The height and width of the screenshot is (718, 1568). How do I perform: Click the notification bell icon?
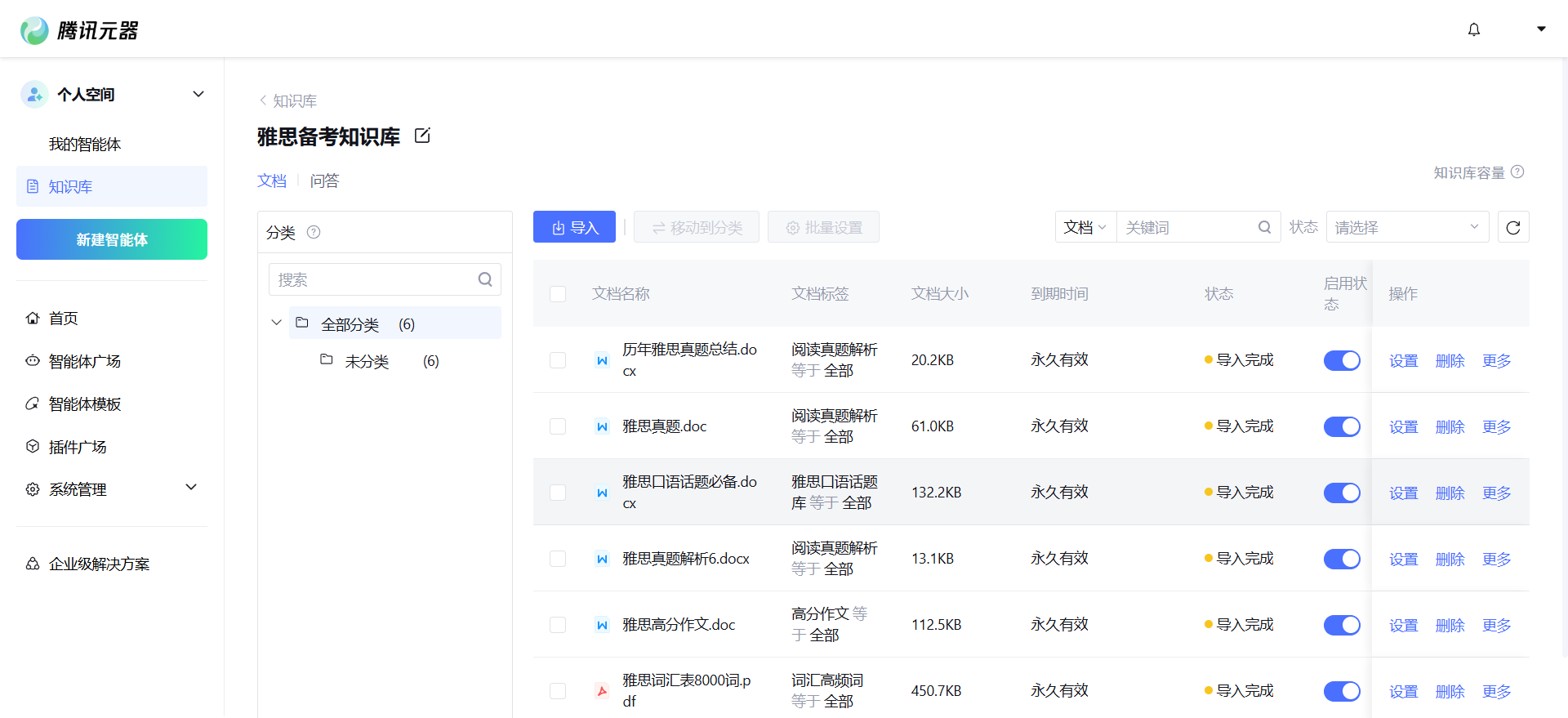click(x=1473, y=30)
